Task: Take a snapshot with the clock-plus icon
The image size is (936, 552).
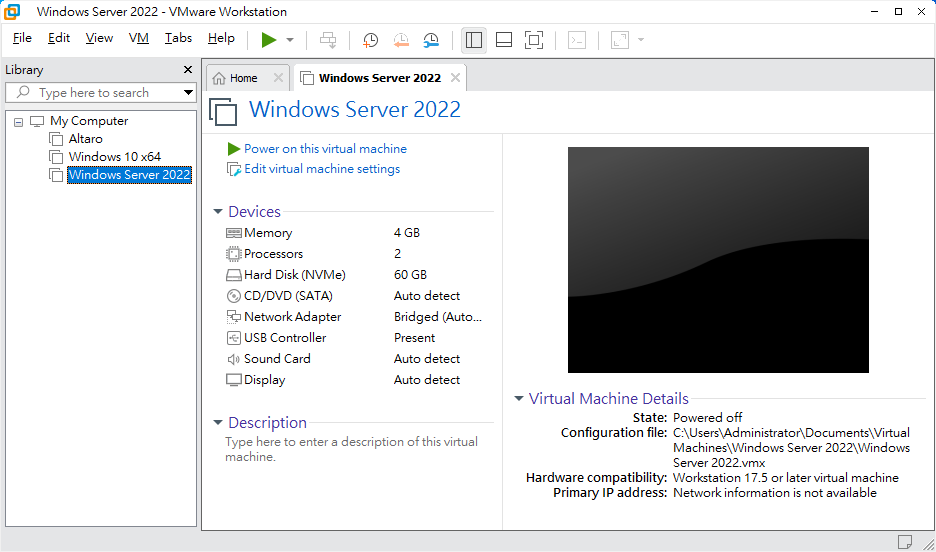Action: 370,40
